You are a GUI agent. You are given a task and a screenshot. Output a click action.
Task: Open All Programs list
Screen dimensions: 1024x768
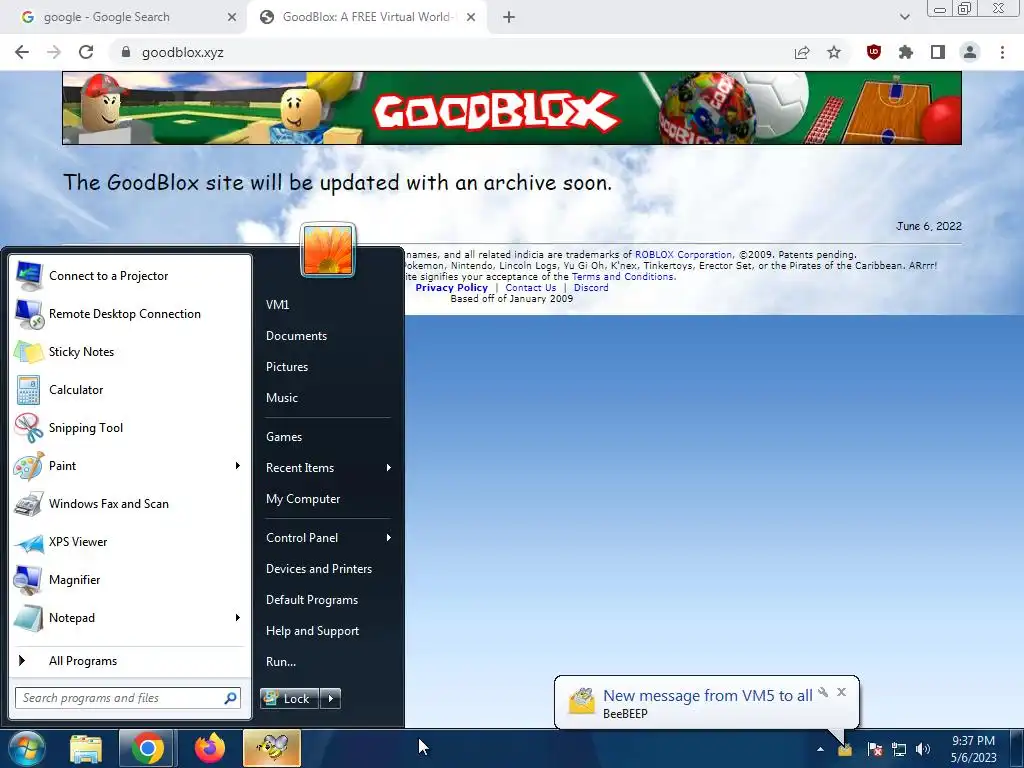(129, 661)
